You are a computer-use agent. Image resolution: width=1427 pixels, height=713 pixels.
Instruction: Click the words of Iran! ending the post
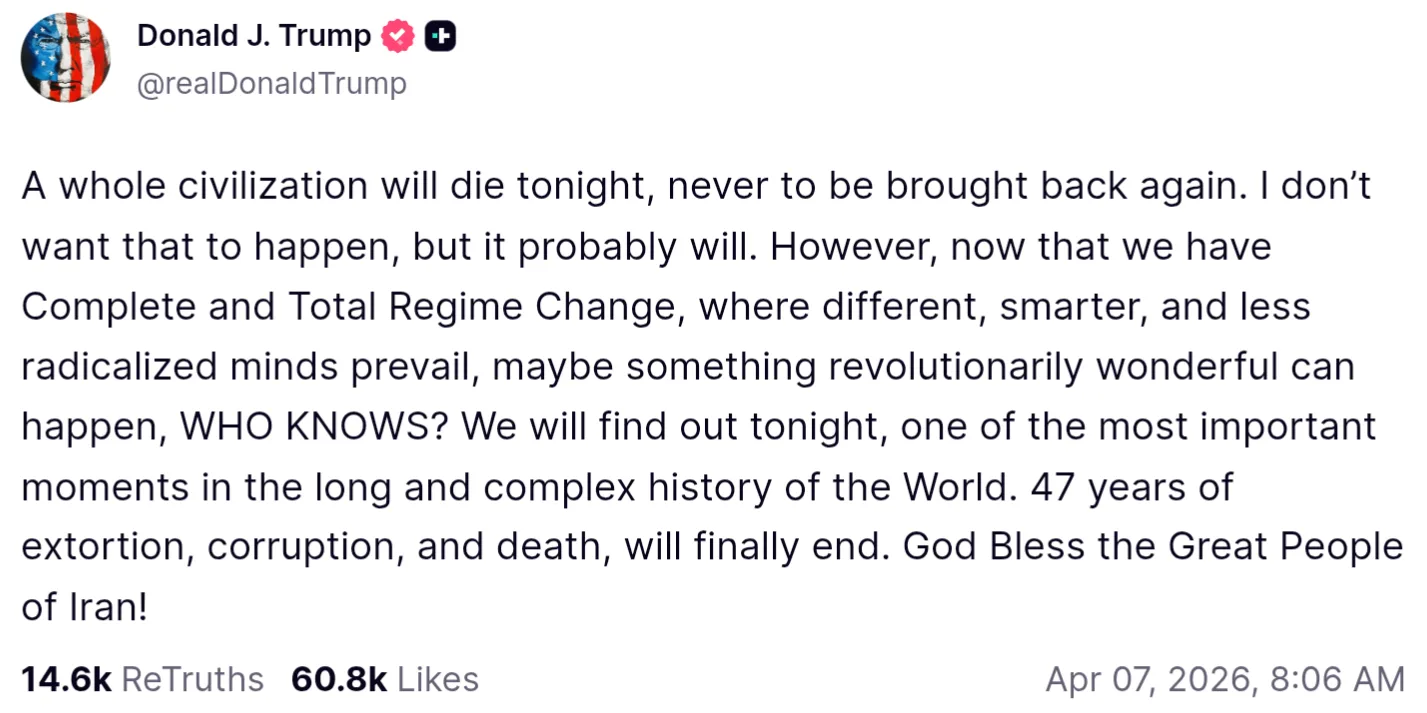tap(85, 607)
